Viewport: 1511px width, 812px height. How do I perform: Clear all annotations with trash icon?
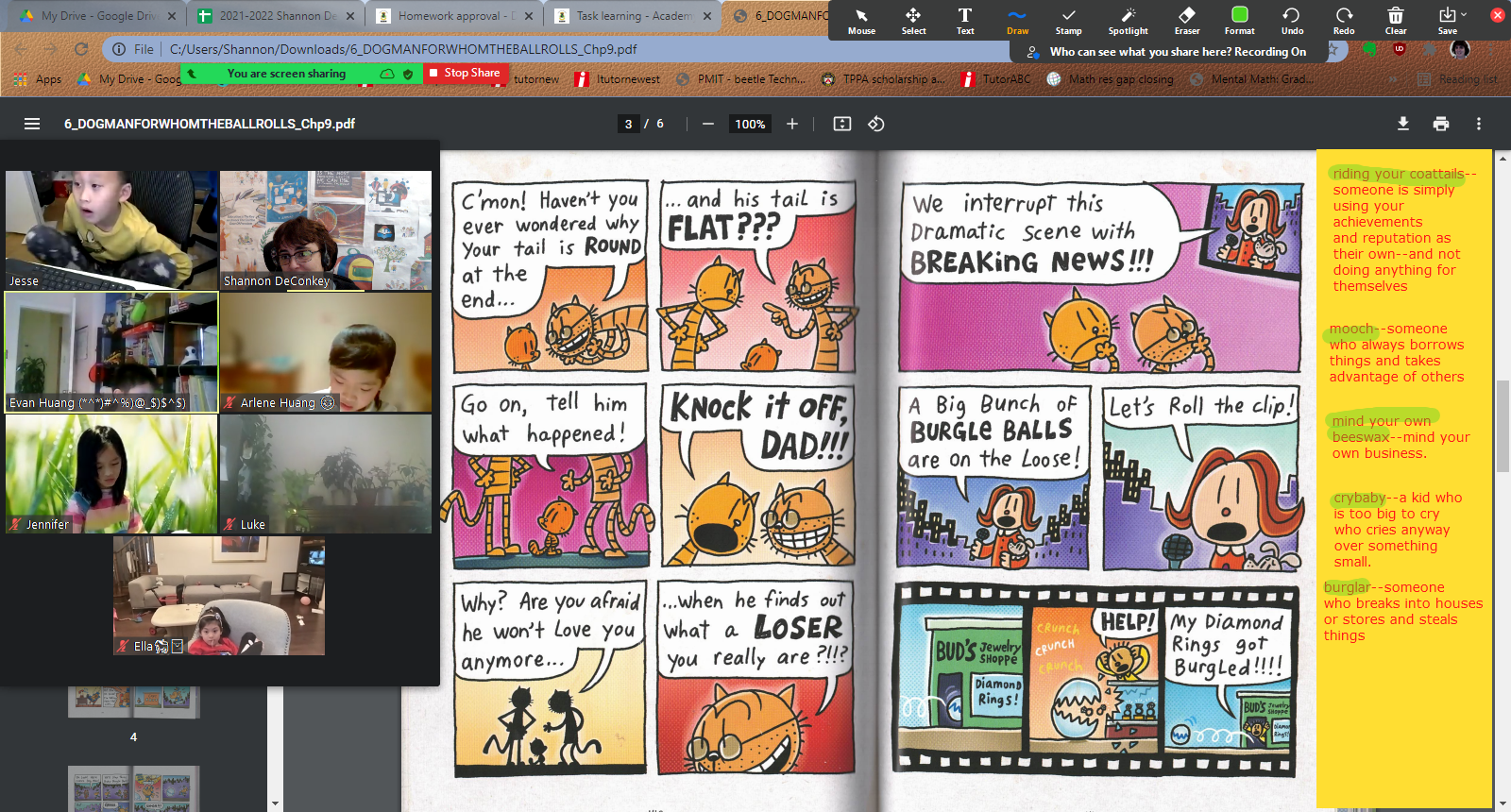click(1396, 21)
